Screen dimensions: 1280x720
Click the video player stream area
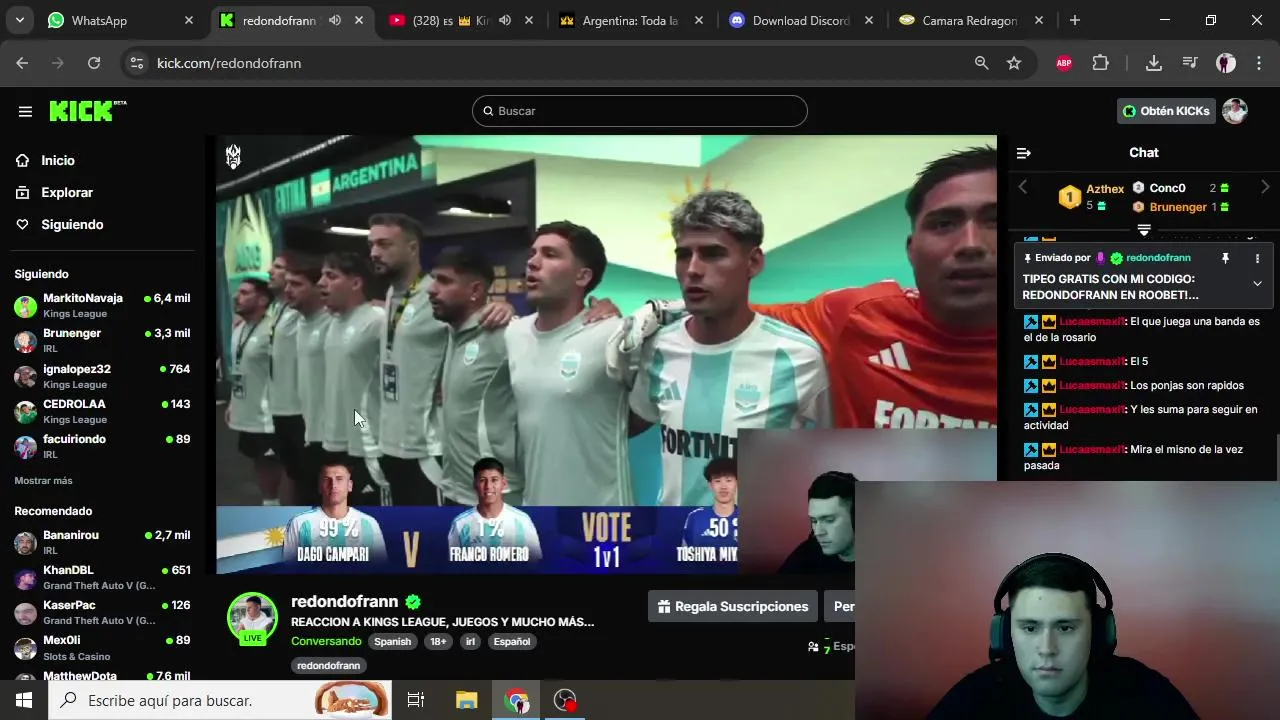point(606,354)
